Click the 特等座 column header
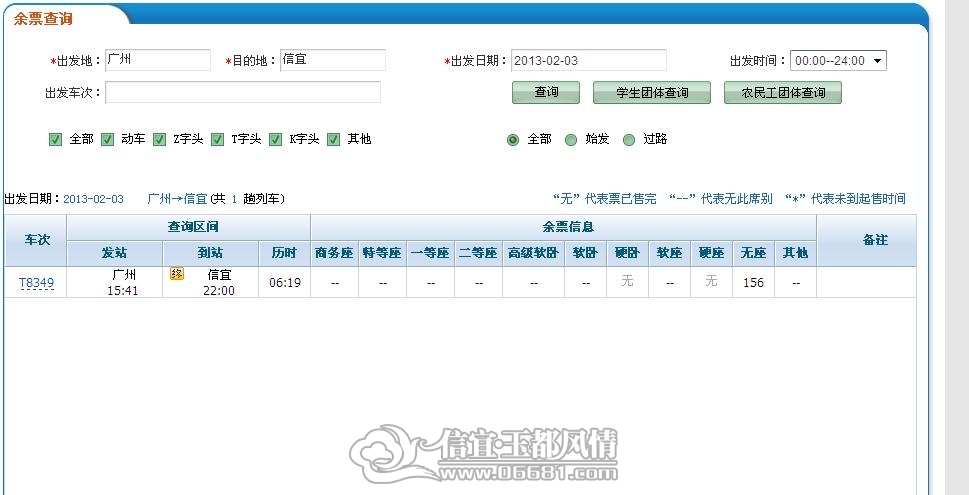The height and width of the screenshot is (495, 969). [x=383, y=253]
